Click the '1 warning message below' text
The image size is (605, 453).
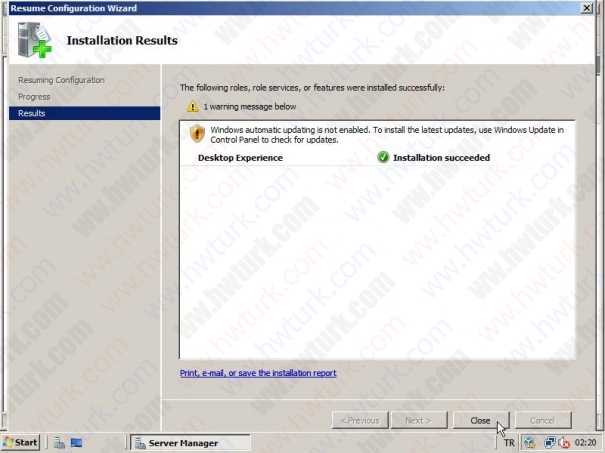[x=250, y=106]
